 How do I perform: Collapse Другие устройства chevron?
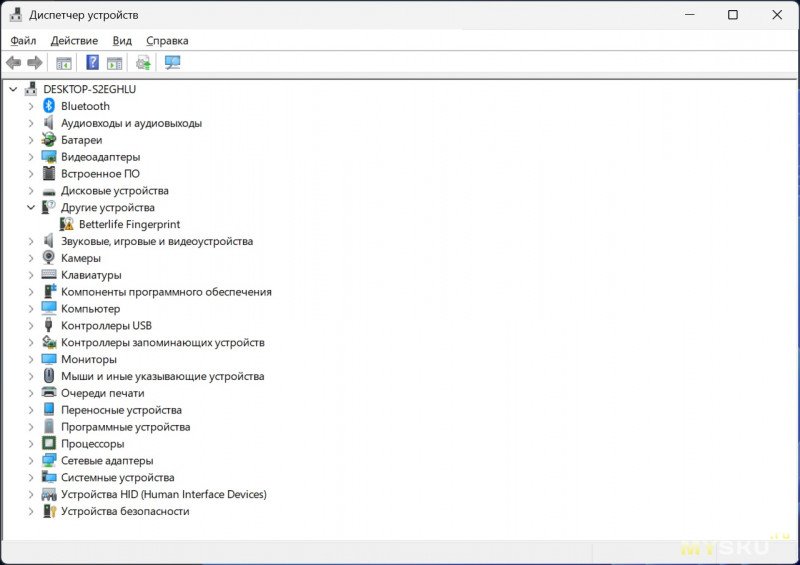tap(31, 207)
